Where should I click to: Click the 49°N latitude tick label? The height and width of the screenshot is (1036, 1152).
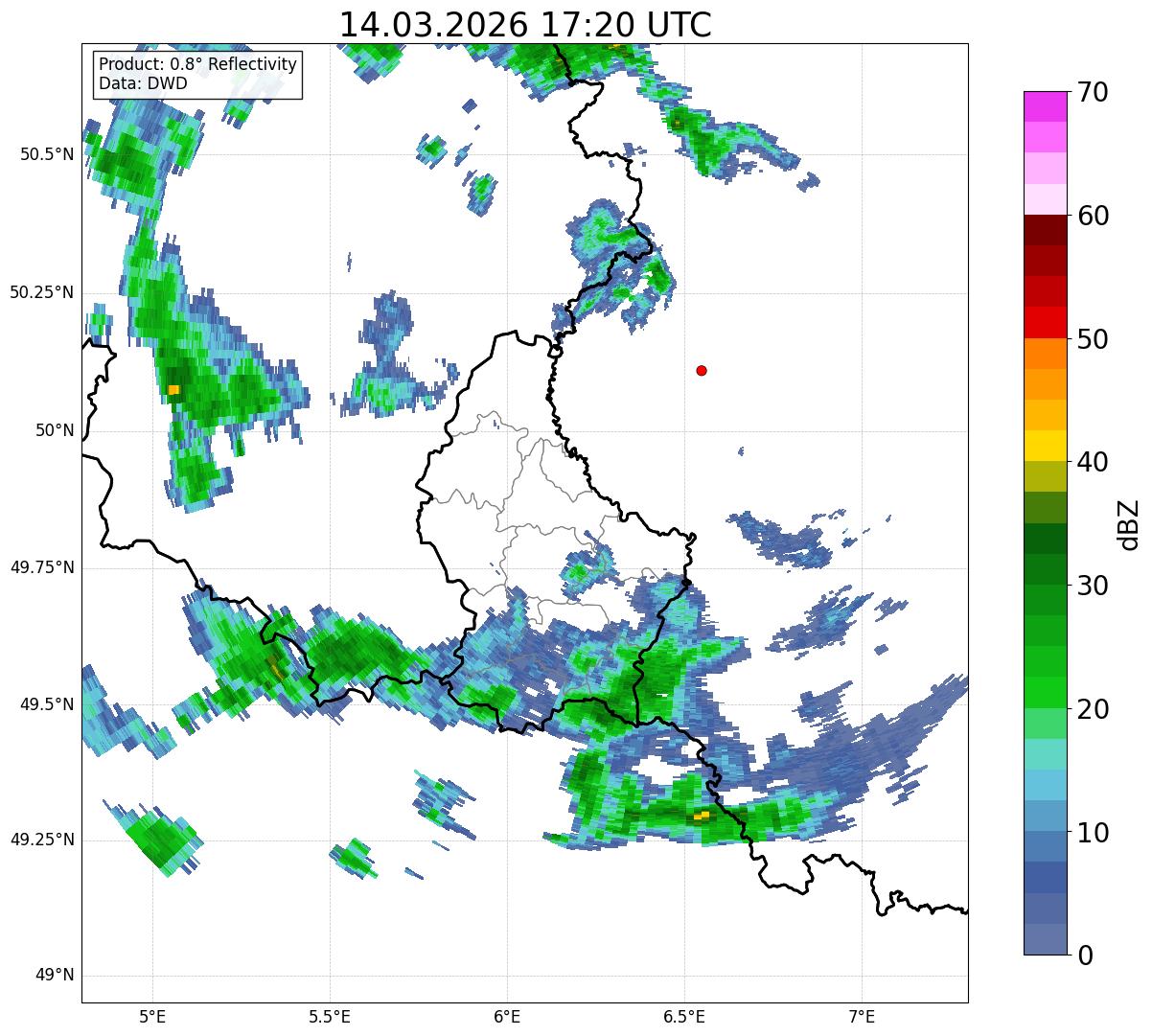click(55, 976)
